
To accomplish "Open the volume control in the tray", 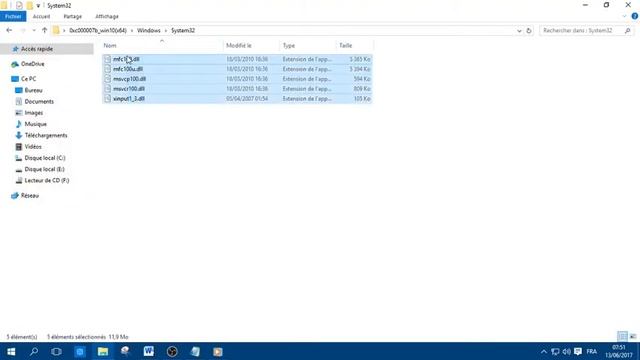I will tap(567, 352).
